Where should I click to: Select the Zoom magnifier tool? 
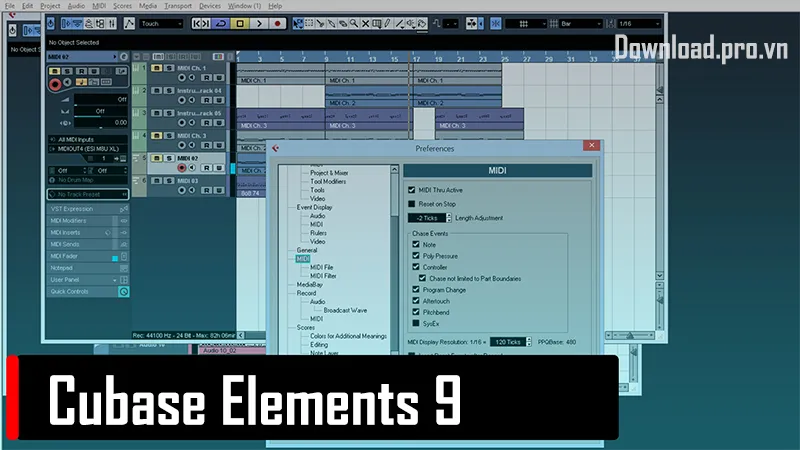point(354,23)
